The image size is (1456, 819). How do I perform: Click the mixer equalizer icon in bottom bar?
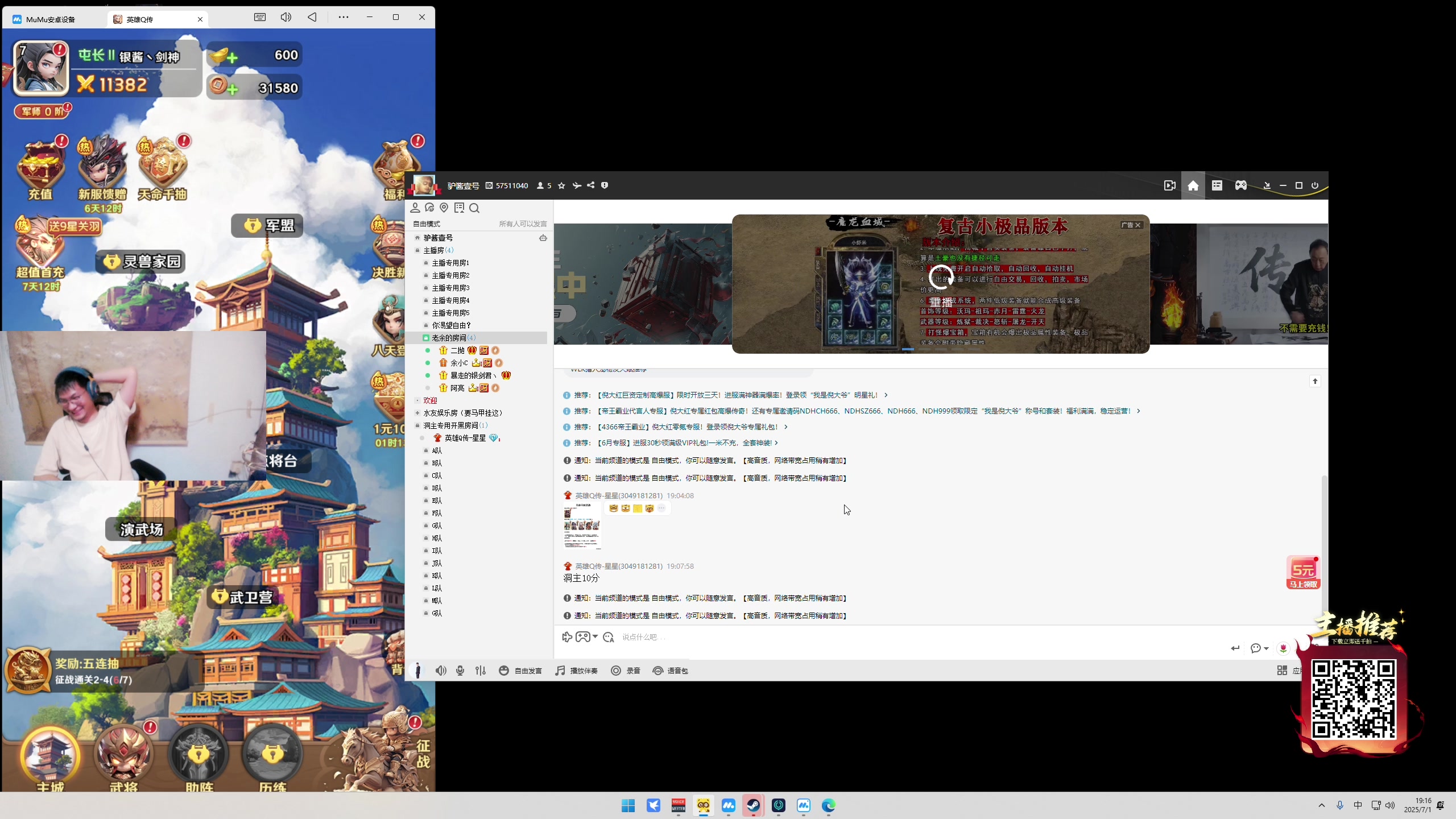[481, 671]
